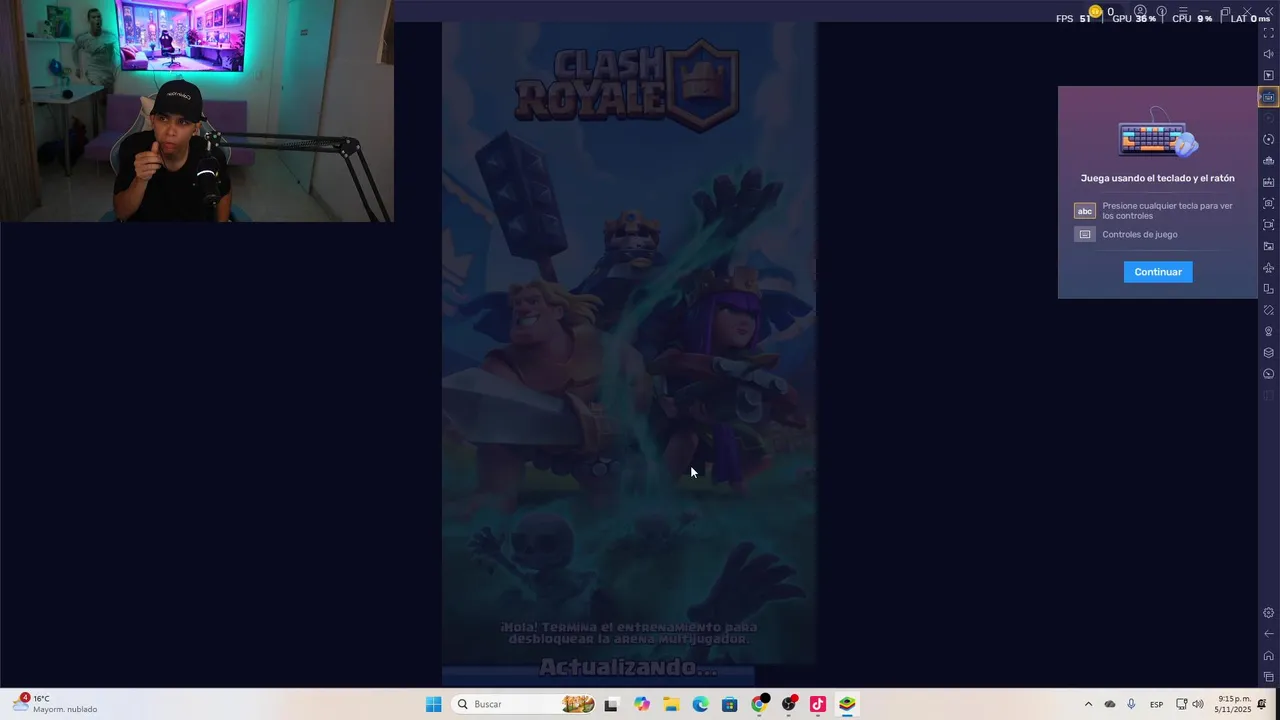
Task: Open system volume tray icon
Action: [x=1198, y=704]
